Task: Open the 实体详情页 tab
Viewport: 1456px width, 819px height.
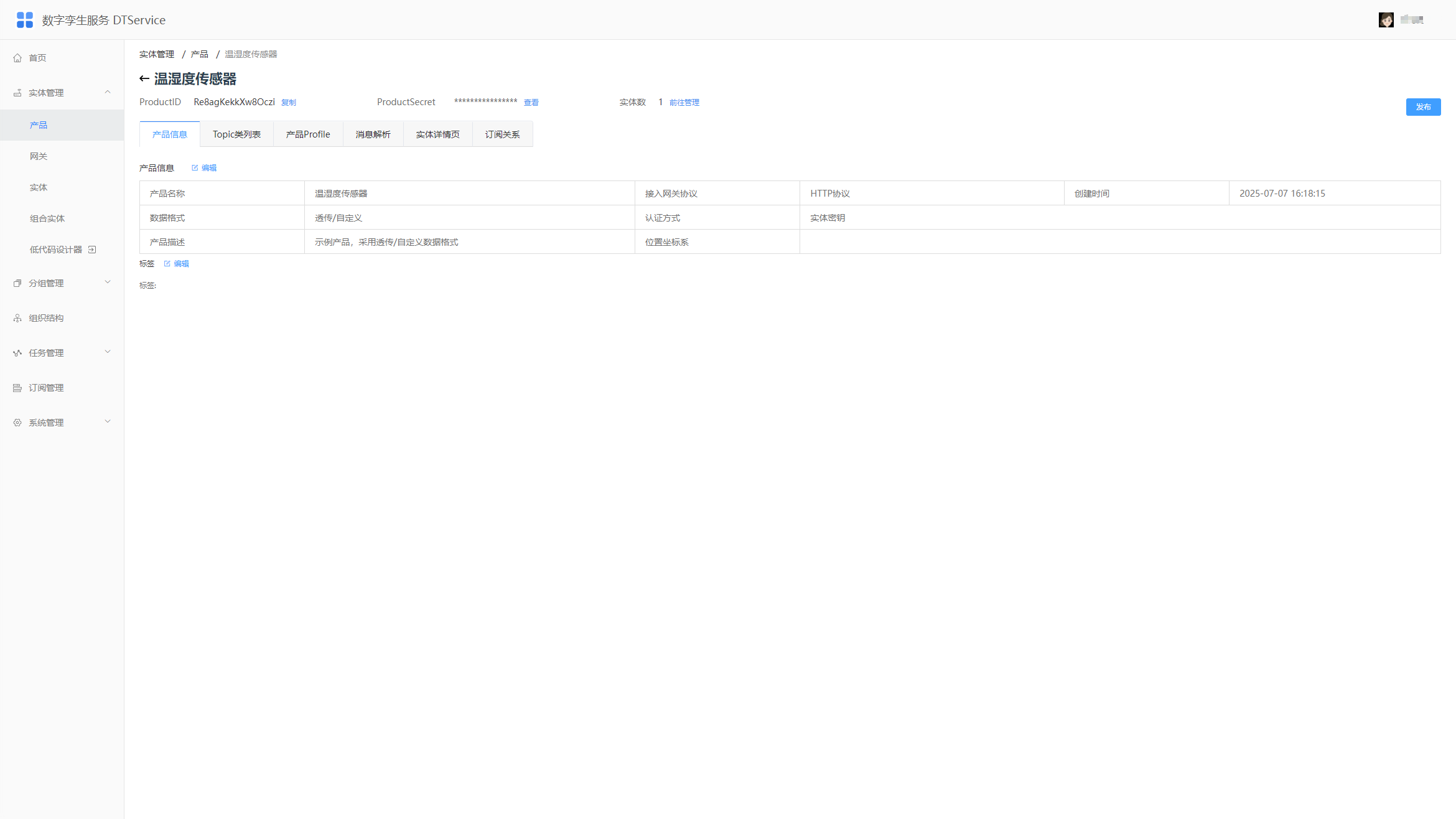Action: [x=438, y=134]
